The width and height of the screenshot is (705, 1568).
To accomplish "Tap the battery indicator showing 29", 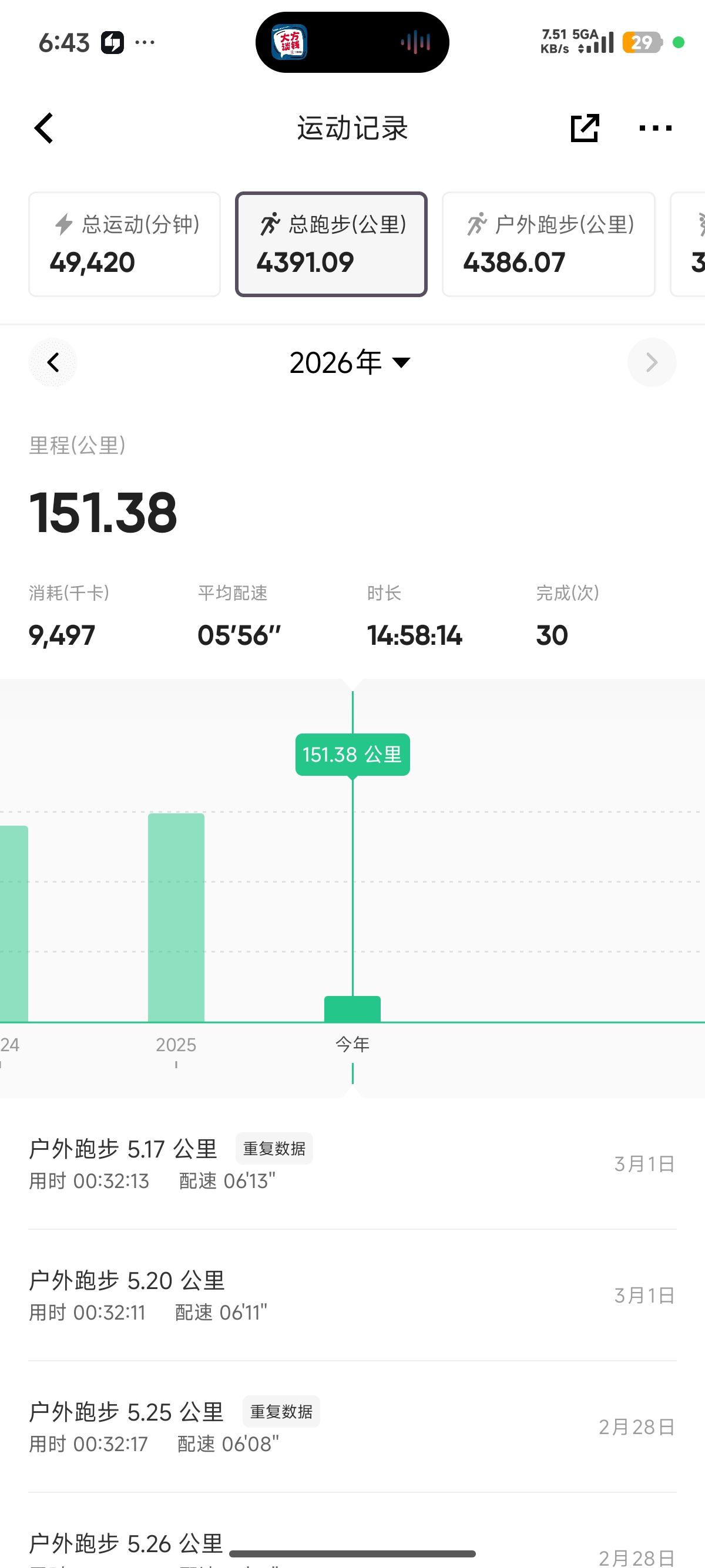I will (x=642, y=43).
